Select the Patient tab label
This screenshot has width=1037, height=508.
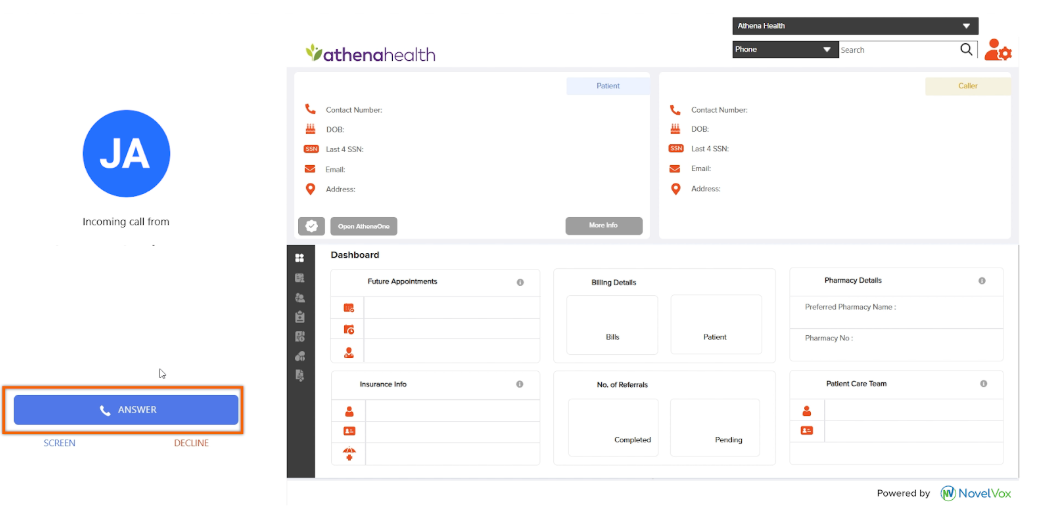608,86
